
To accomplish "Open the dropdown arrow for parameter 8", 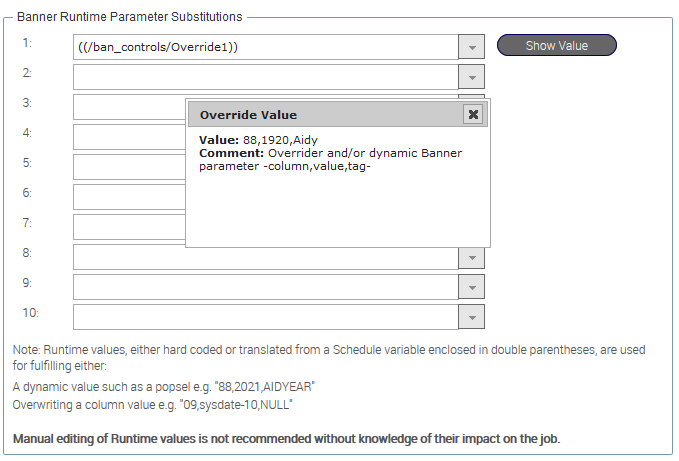I will click(x=471, y=257).
